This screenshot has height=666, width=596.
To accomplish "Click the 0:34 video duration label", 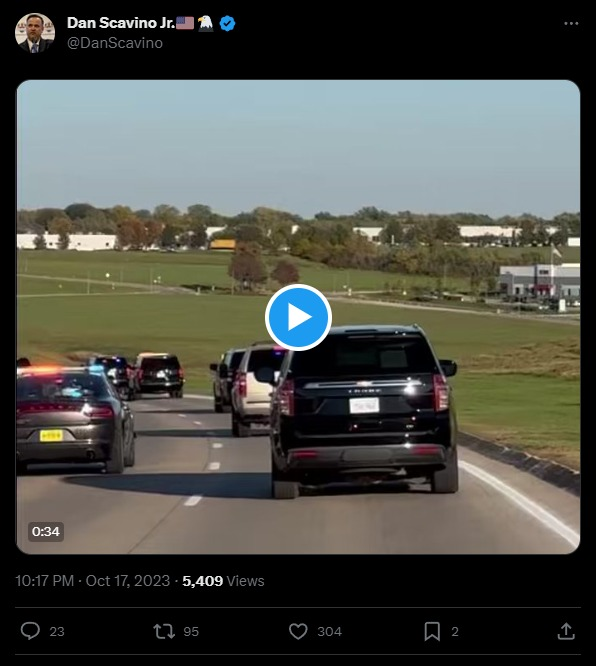I will tap(46, 531).
